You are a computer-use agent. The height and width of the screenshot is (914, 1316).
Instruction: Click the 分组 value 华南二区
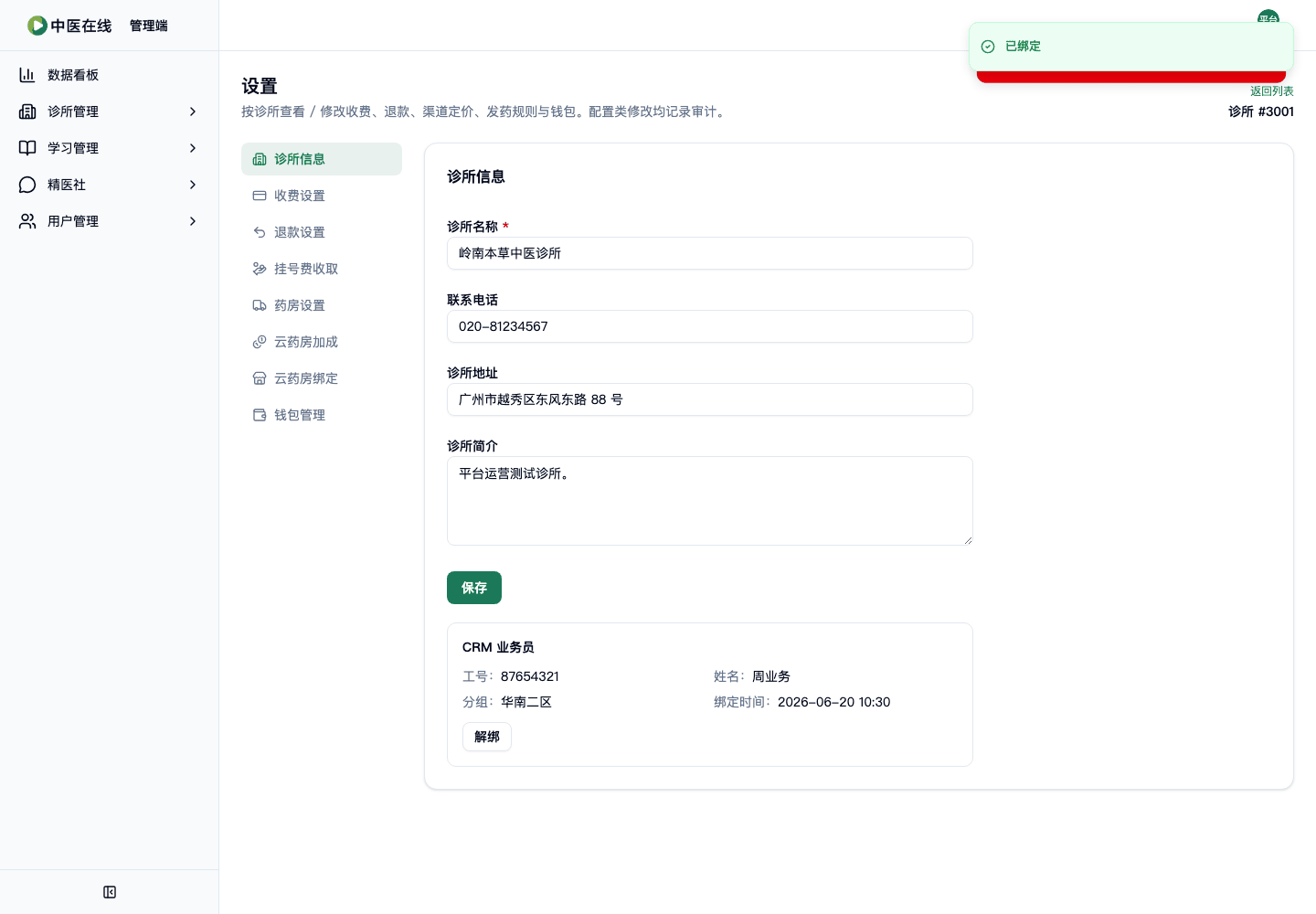[526, 702]
